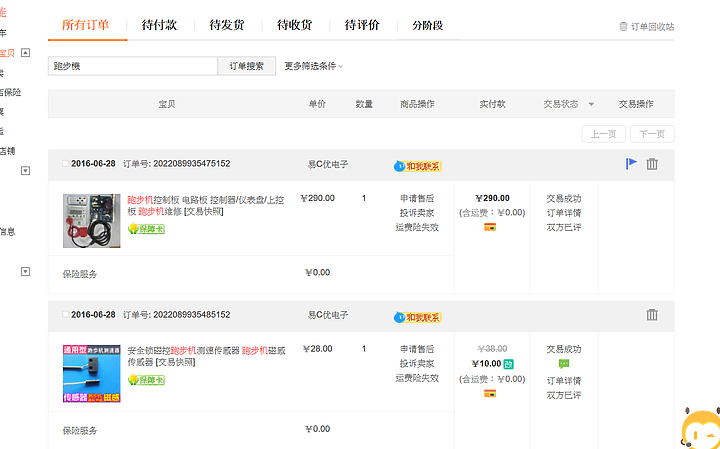Click 申请售后 for the ¥290.00 item

(417, 198)
